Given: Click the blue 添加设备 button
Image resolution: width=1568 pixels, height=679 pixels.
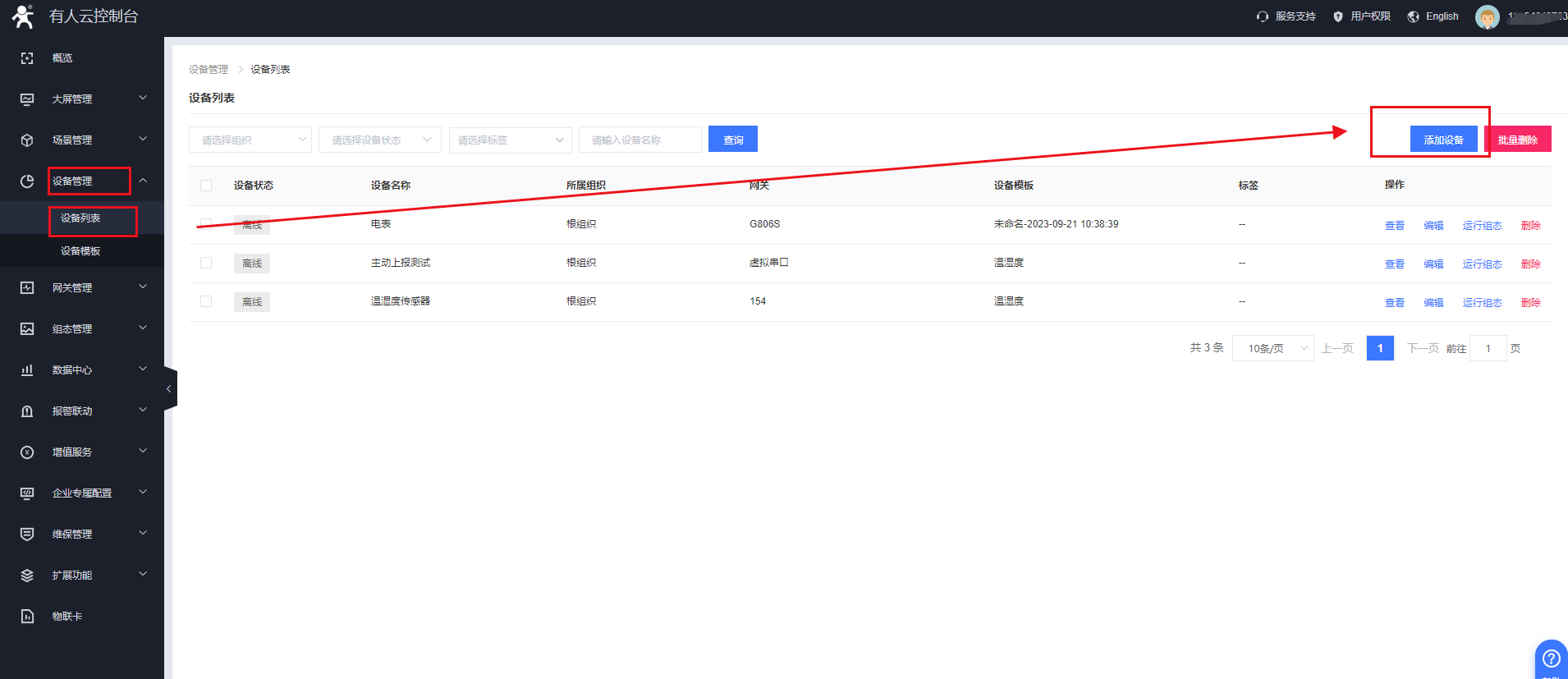Looking at the screenshot, I should (1443, 140).
